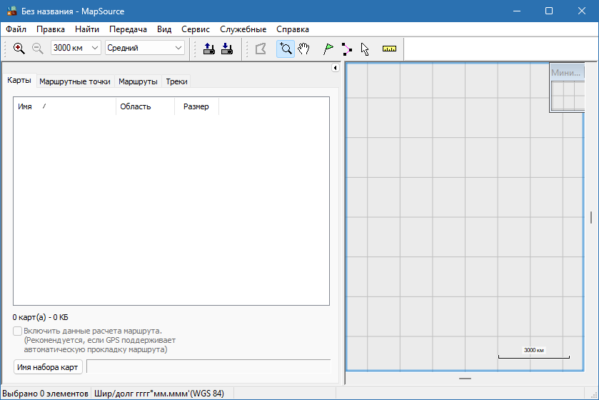Switch to the Маршруты tab
Viewport: 599px width, 400px height.
(138, 81)
